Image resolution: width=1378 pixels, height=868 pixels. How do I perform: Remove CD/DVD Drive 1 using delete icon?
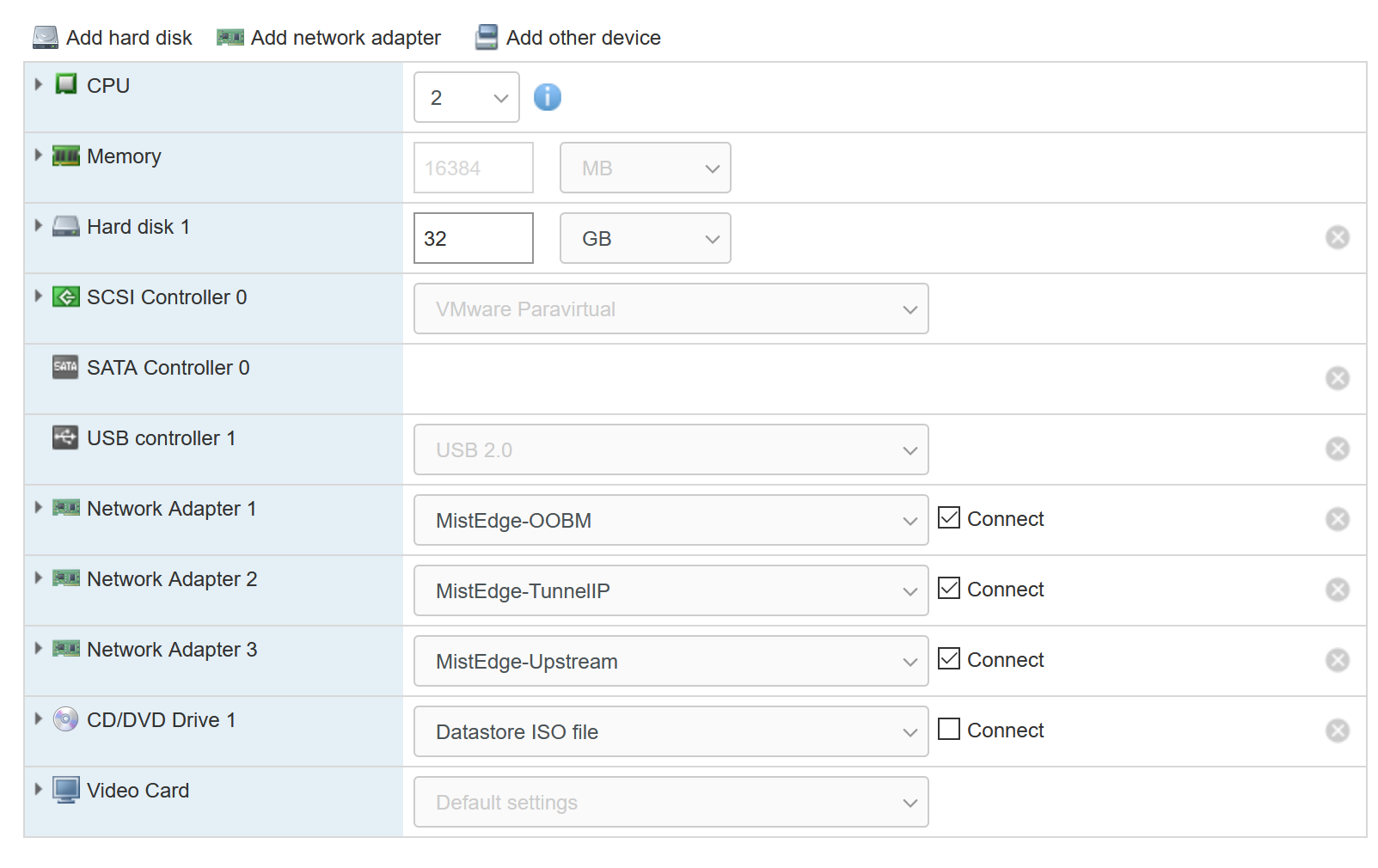(x=1337, y=730)
